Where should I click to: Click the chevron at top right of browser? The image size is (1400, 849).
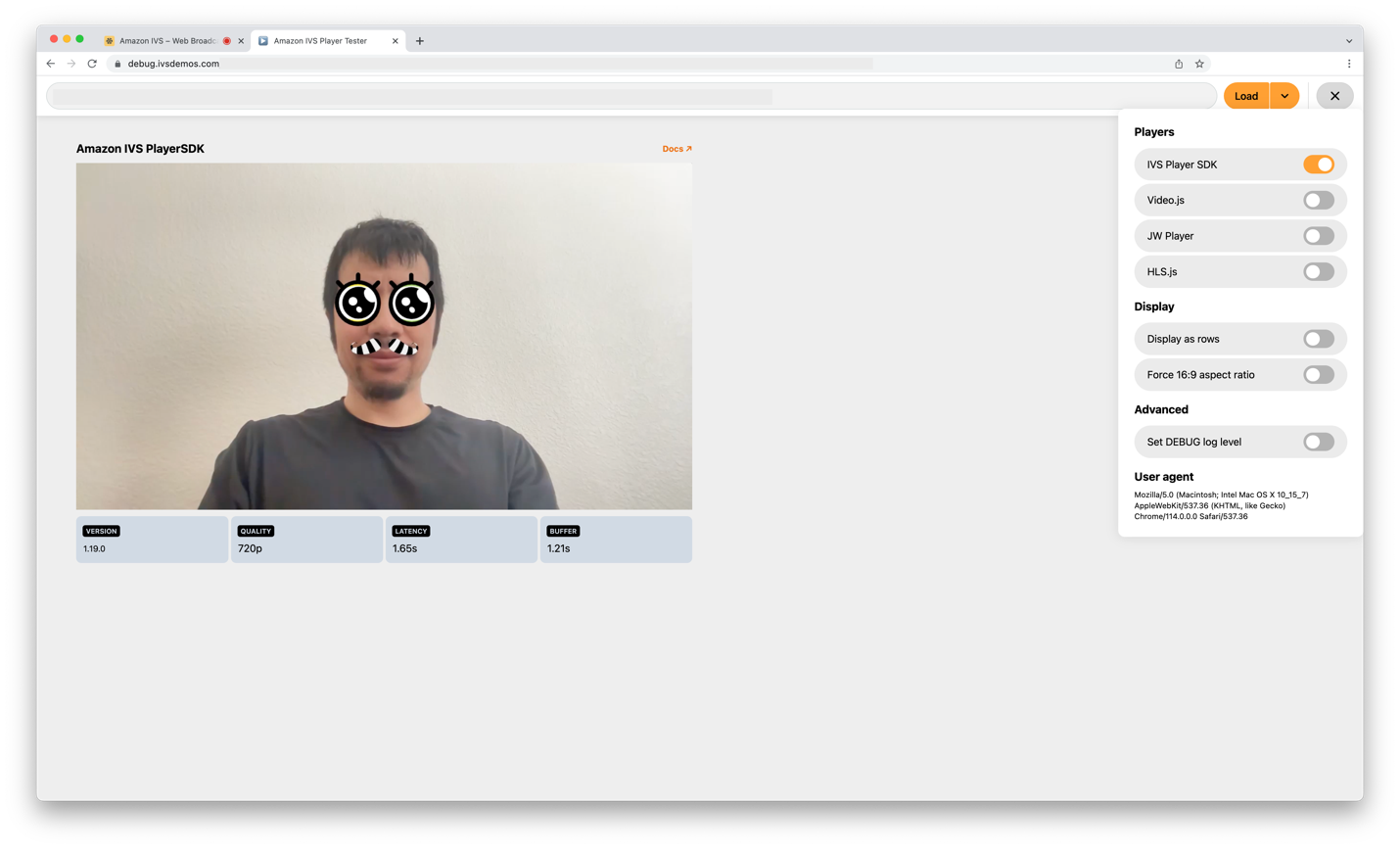coord(1349,40)
